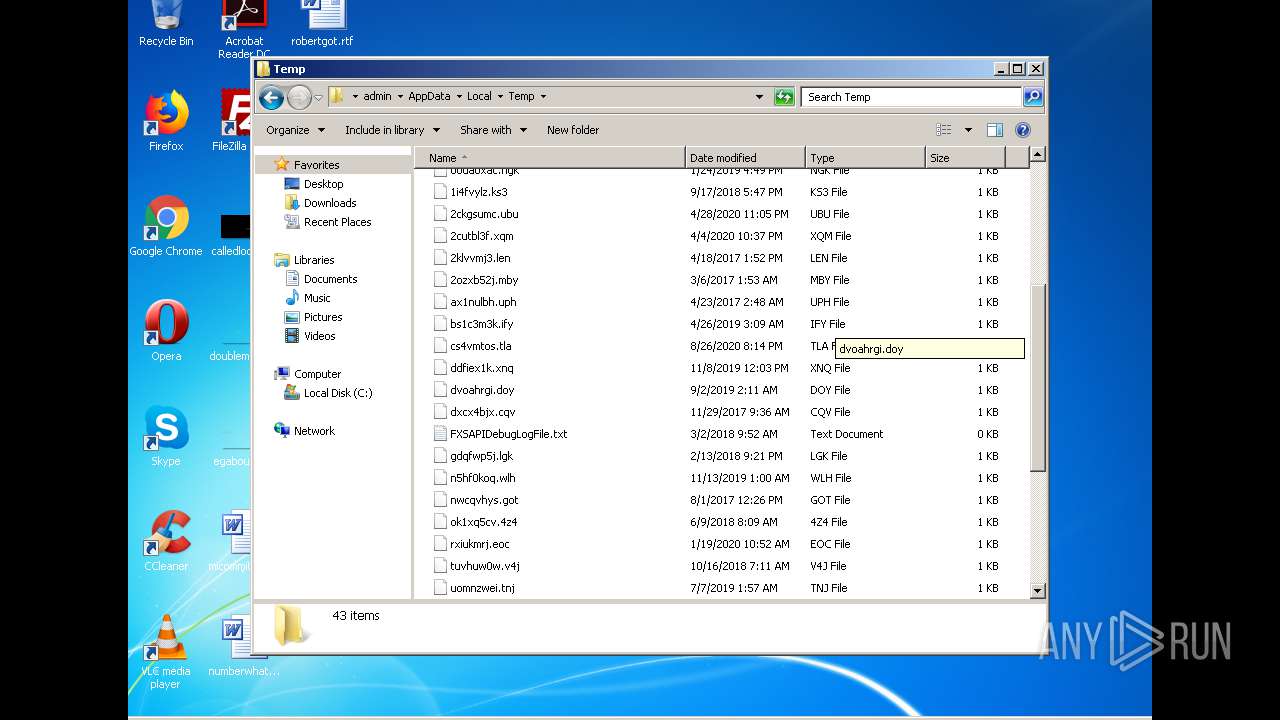The image size is (1280, 720).
Task: Expand the AppData breadcrumb arrow
Action: (459, 97)
